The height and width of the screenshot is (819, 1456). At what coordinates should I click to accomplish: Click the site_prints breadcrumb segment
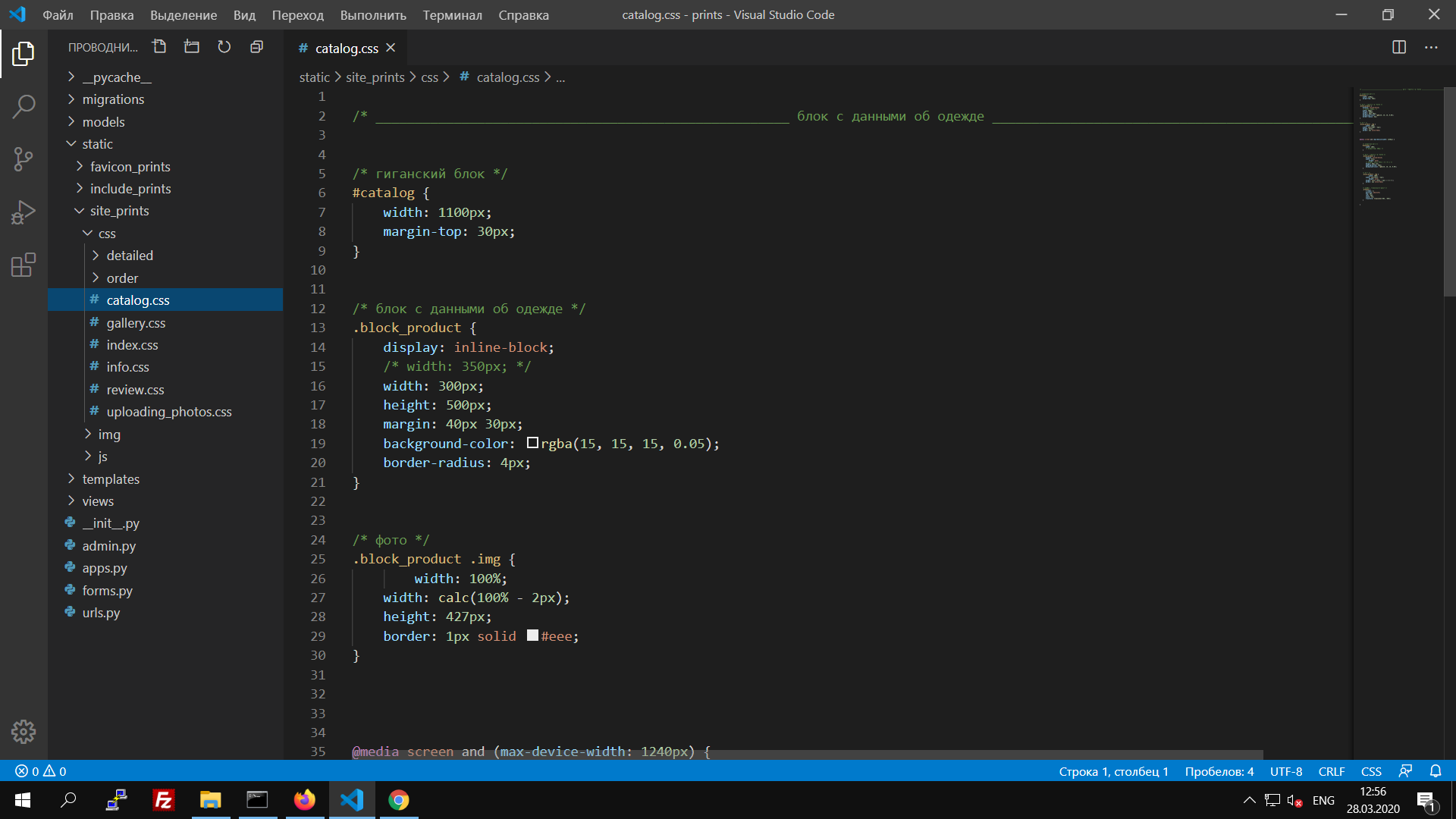coord(375,77)
